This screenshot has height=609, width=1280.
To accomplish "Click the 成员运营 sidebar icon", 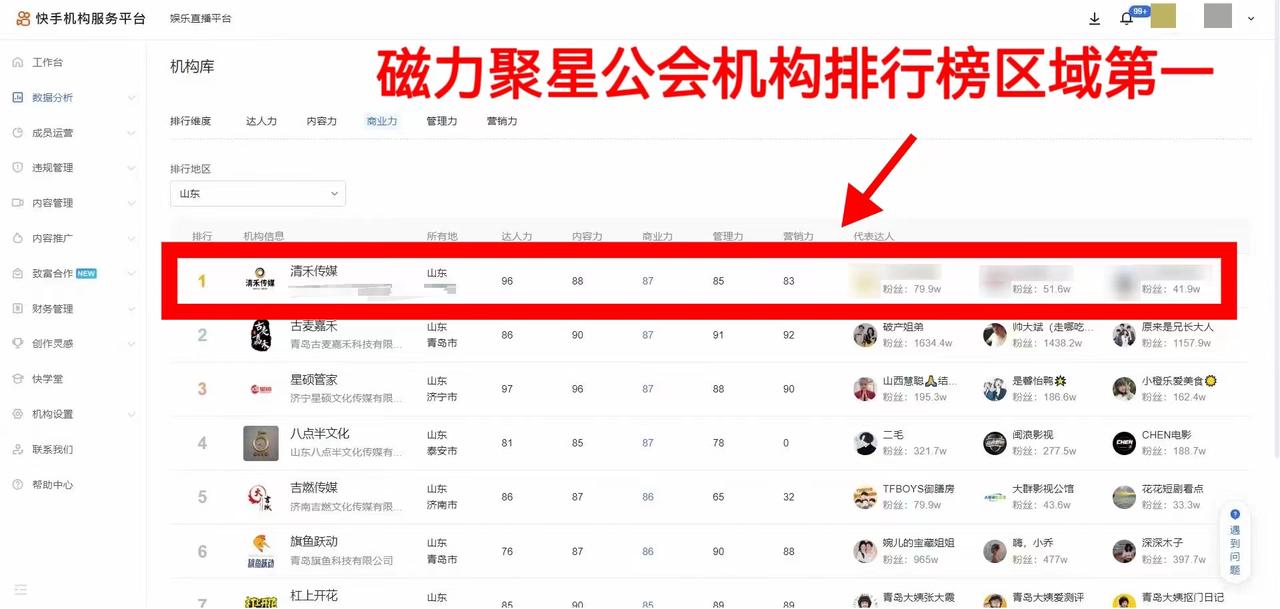I will tap(18, 133).
